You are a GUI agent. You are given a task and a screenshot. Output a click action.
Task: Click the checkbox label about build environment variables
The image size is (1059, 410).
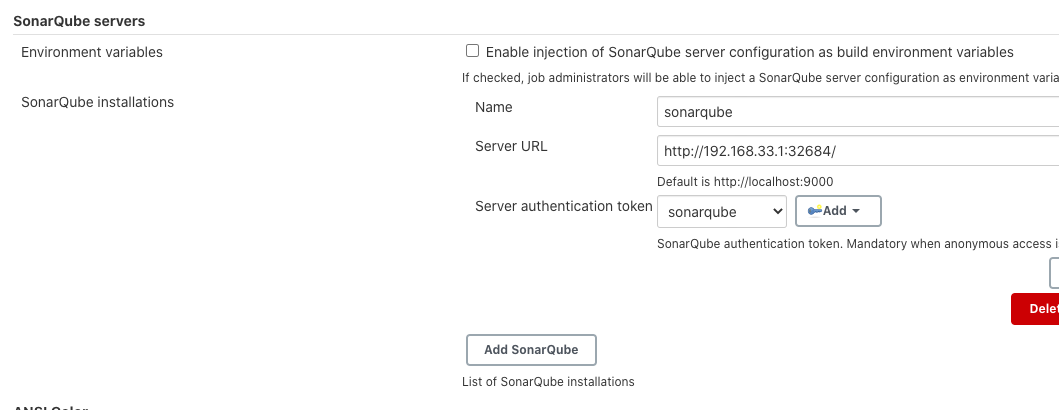749,52
